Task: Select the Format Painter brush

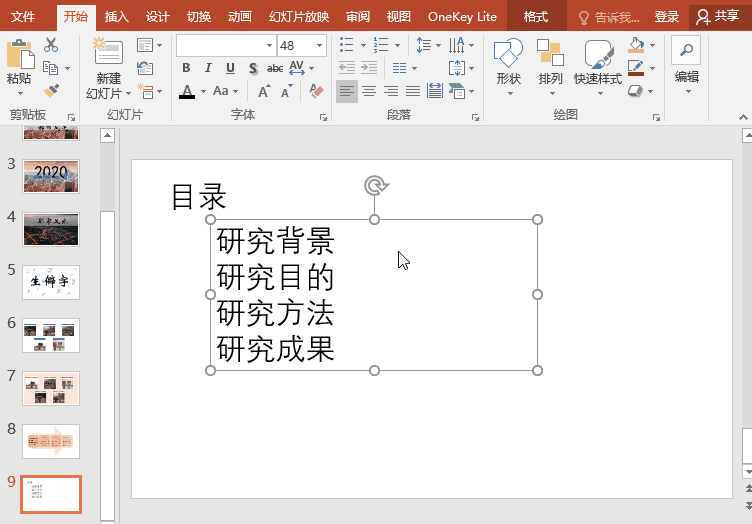Action: coord(51,90)
